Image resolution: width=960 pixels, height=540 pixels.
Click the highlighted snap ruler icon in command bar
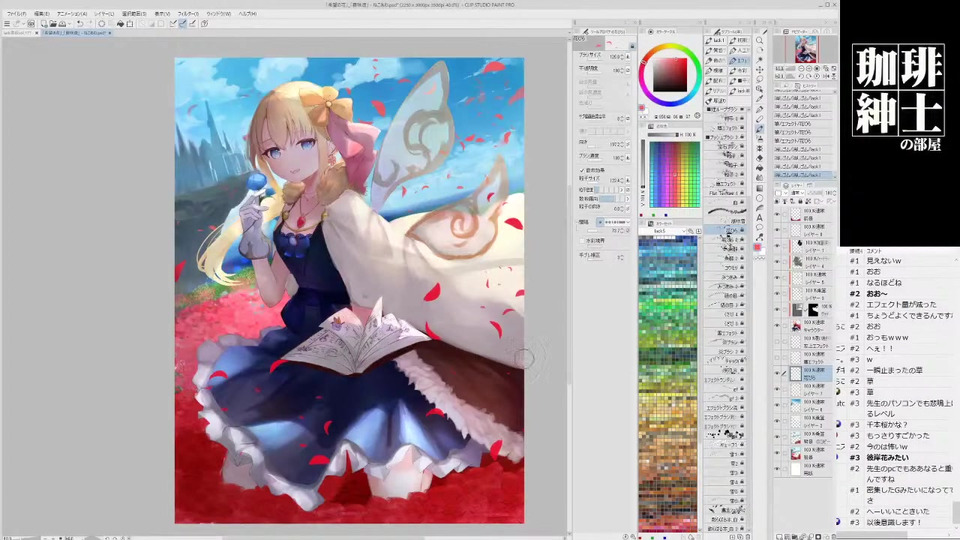tap(182, 23)
